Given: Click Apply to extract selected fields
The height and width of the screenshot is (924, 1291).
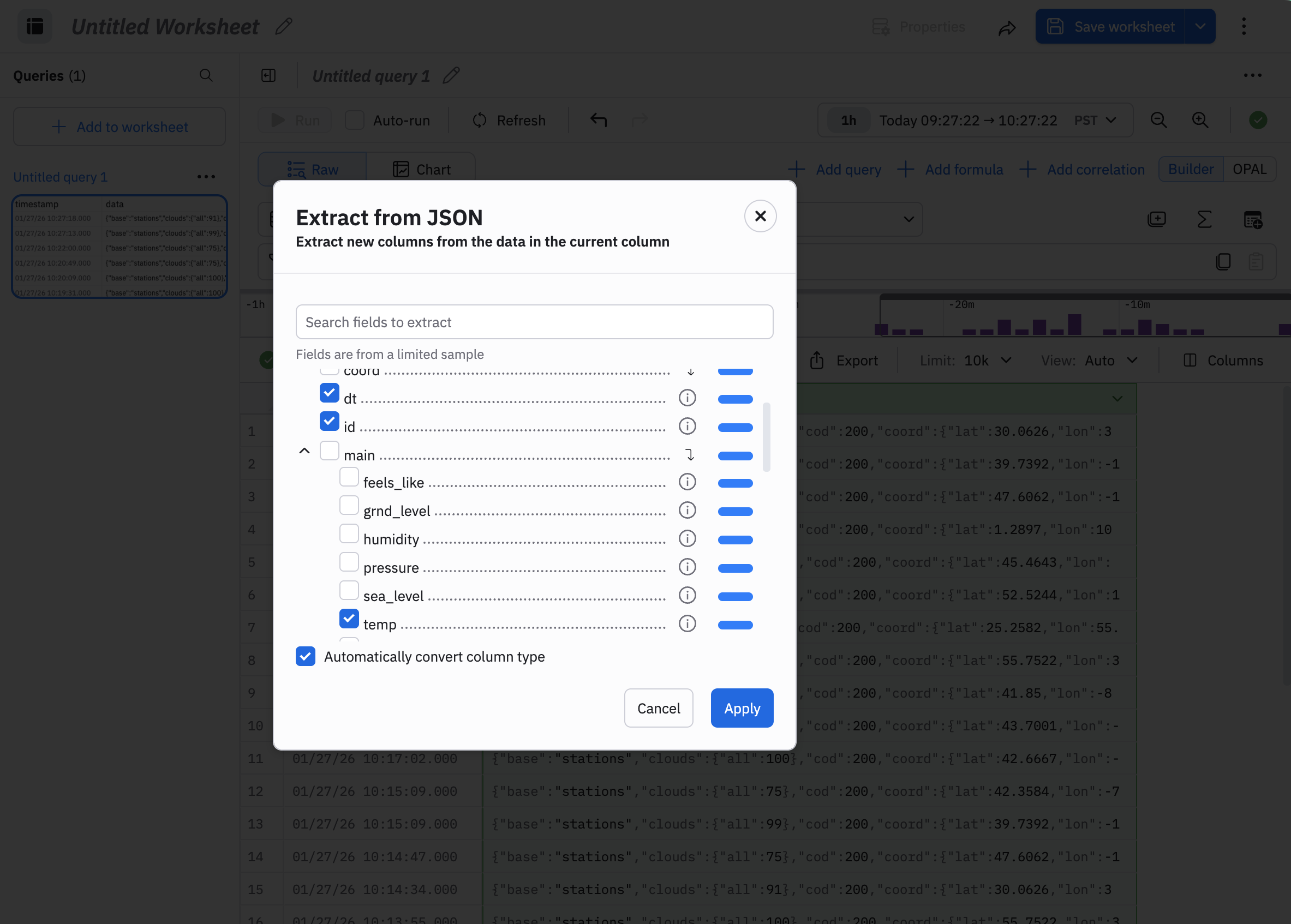Looking at the screenshot, I should click(741, 709).
